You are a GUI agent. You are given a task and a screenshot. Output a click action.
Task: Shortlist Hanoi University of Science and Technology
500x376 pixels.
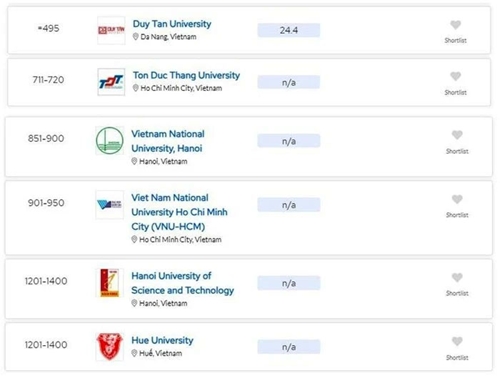click(457, 278)
